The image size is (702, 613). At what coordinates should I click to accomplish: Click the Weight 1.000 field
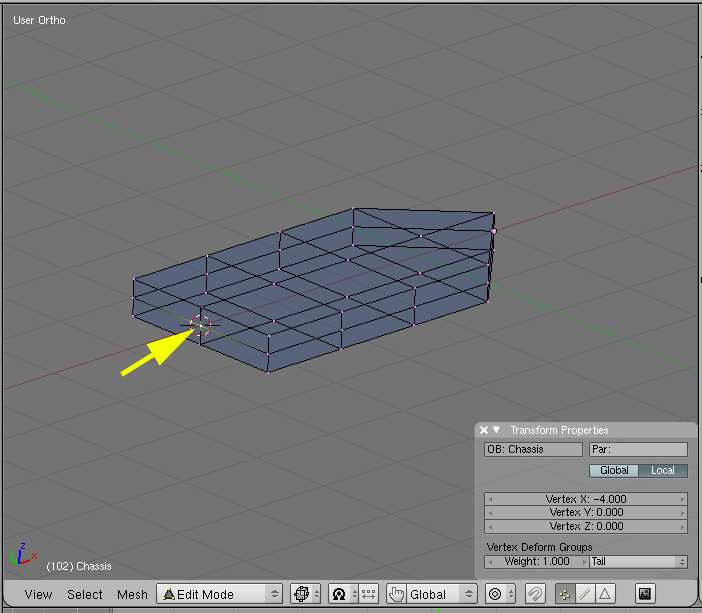point(537,562)
